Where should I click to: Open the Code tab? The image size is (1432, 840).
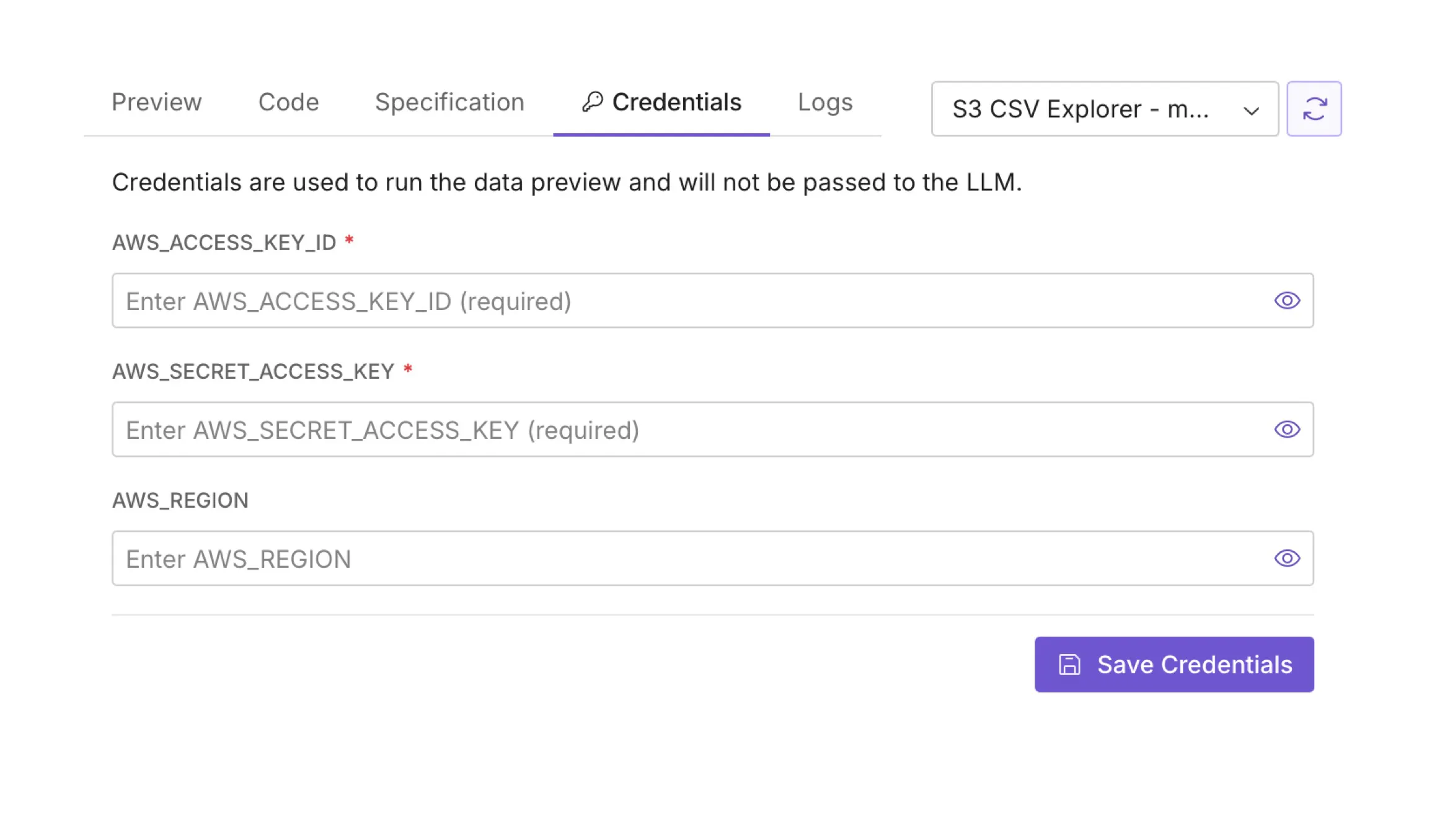(288, 102)
